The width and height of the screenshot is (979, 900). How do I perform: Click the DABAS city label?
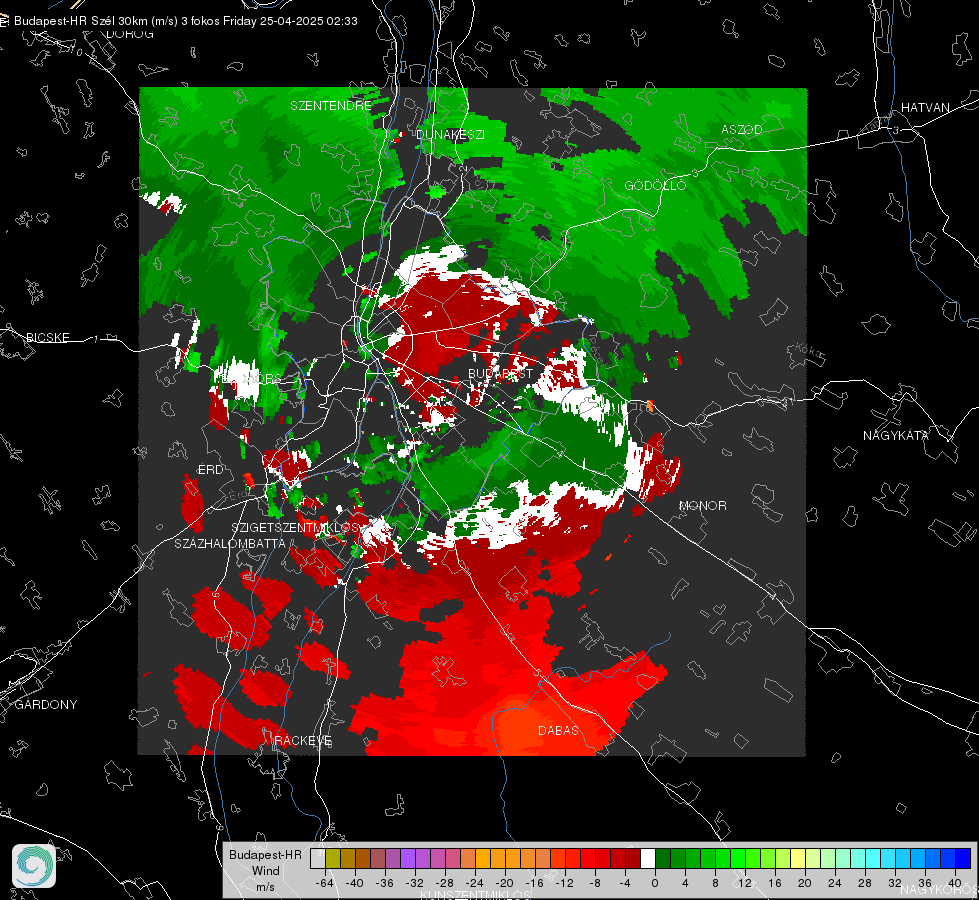[x=558, y=730]
